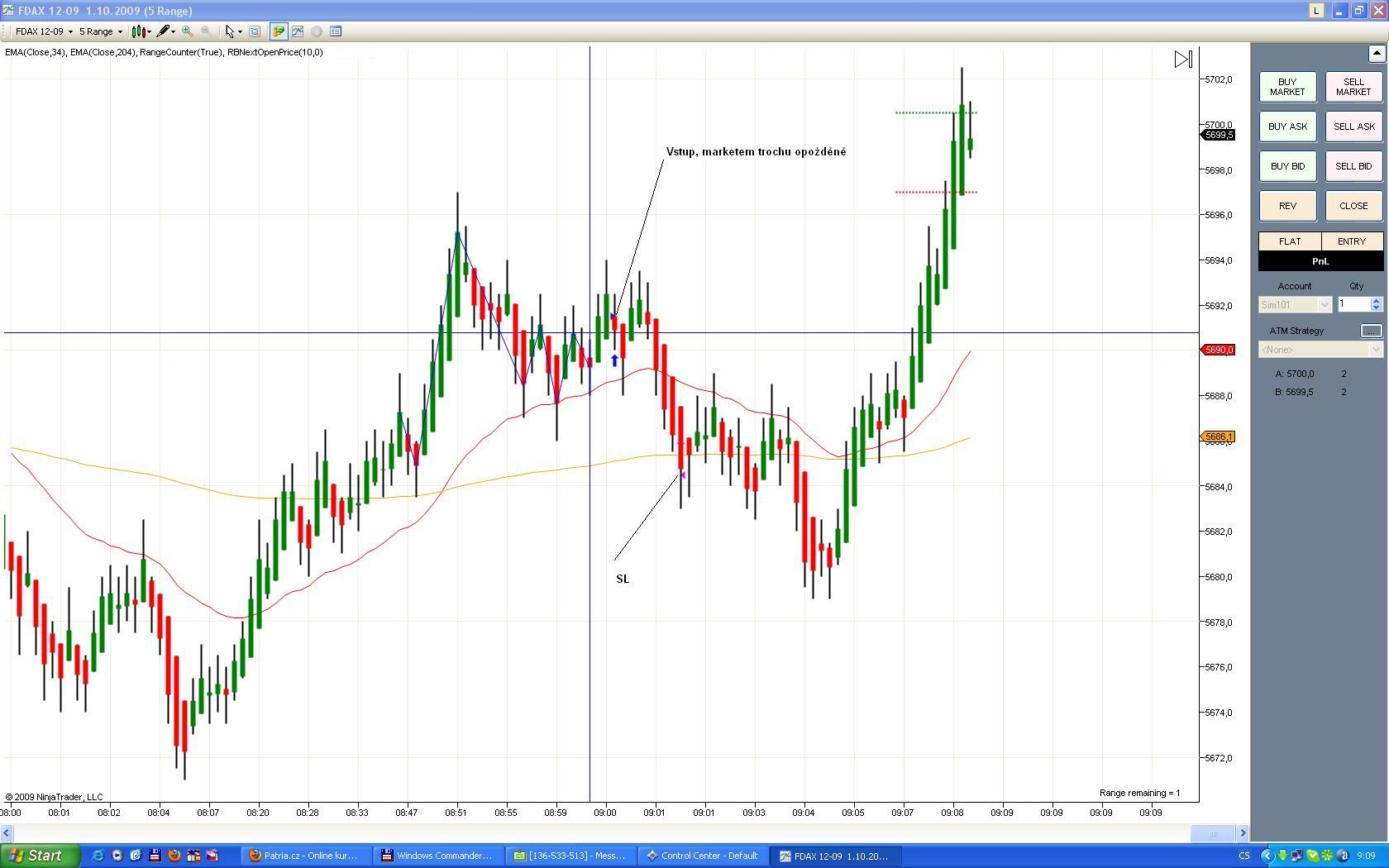Click the Qty quantity input field
The image size is (1389, 868).
pyautogui.click(x=1354, y=304)
